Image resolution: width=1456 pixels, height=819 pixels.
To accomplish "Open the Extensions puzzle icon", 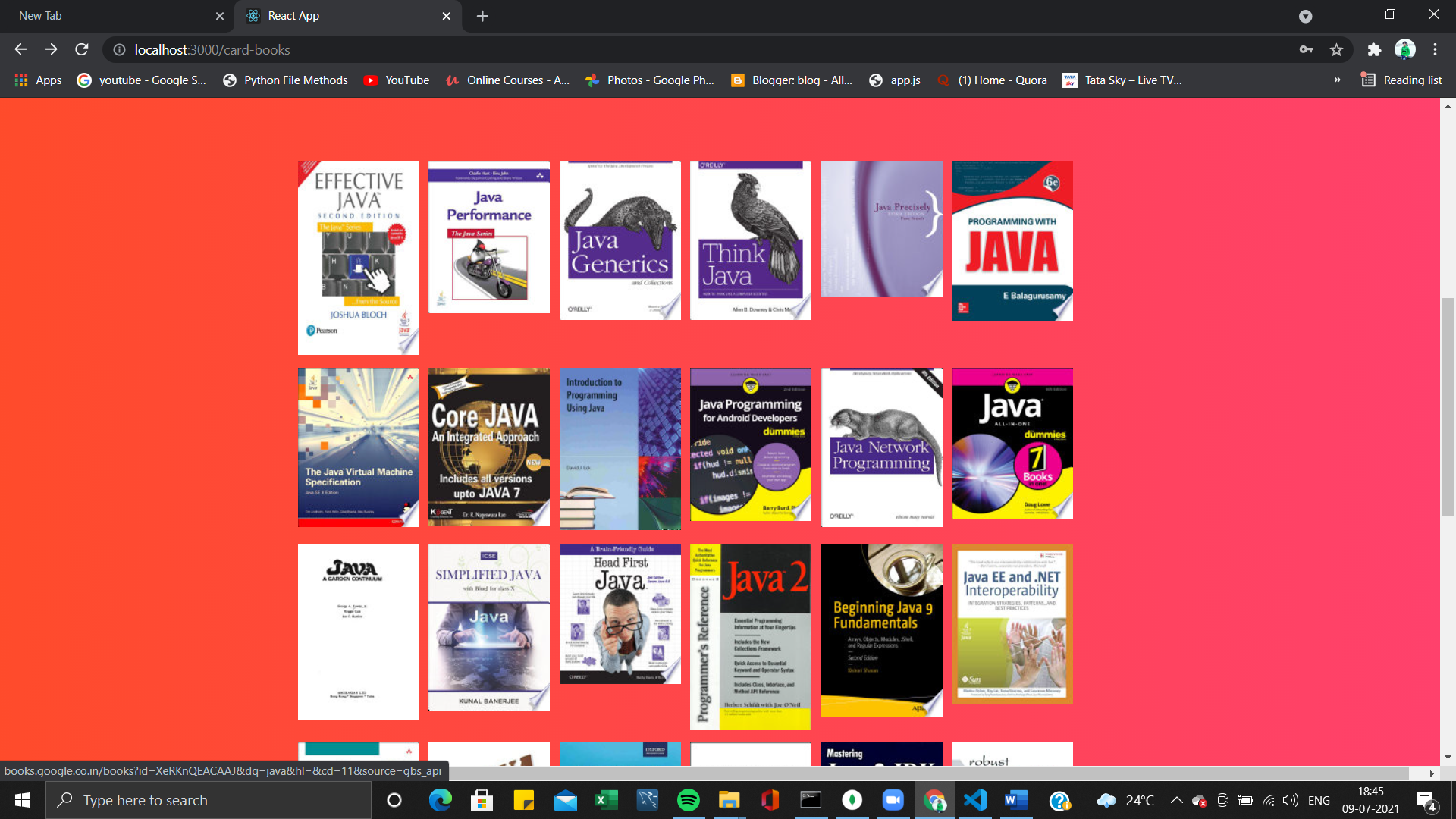I will [1374, 49].
